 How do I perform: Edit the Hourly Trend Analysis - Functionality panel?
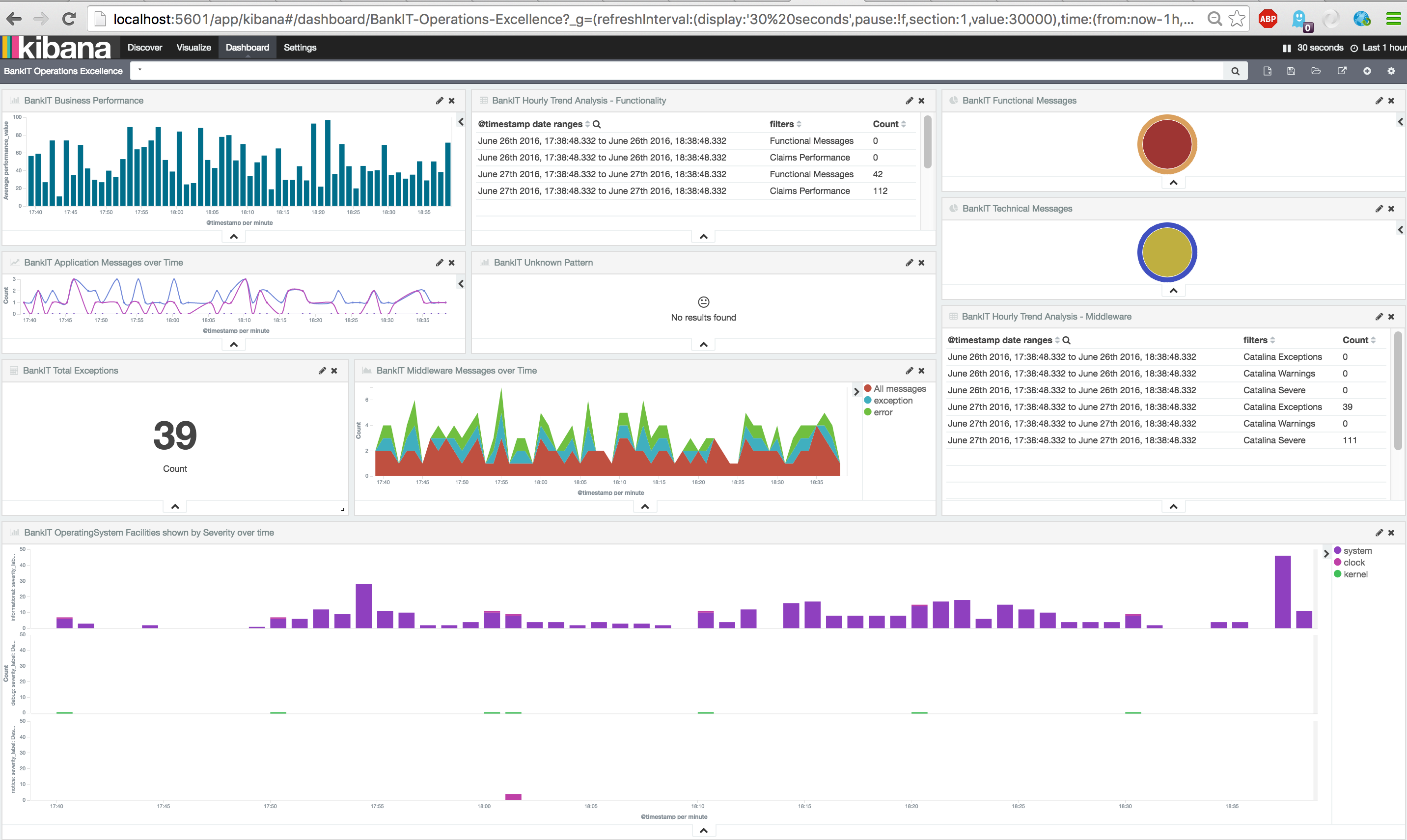[x=910, y=101]
